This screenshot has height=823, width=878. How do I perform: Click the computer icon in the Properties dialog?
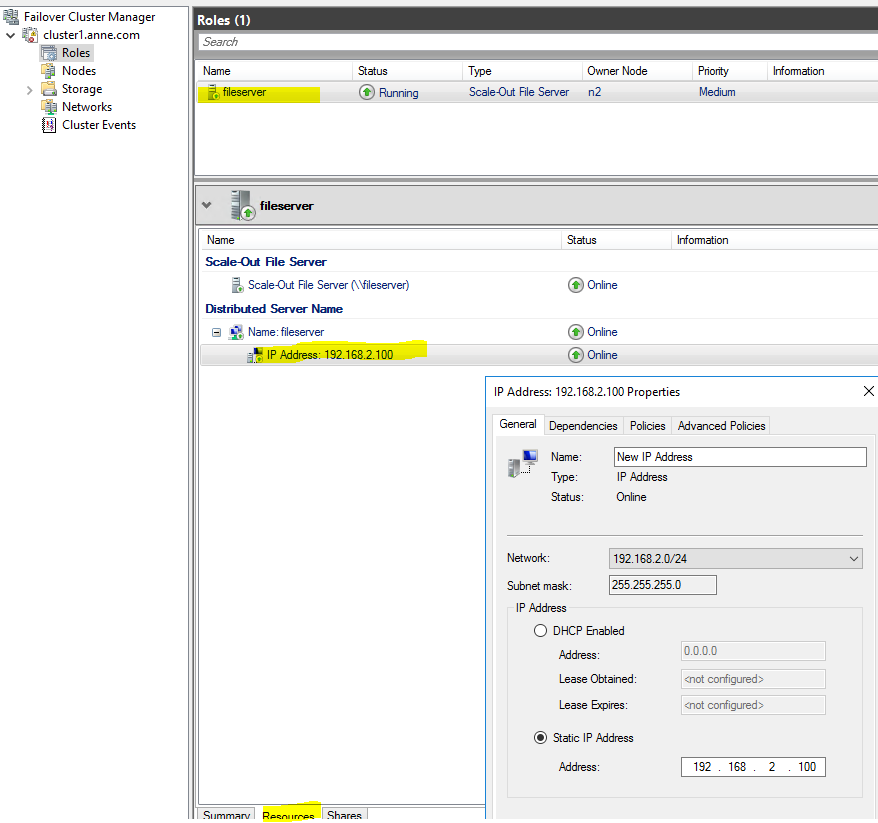click(x=523, y=464)
